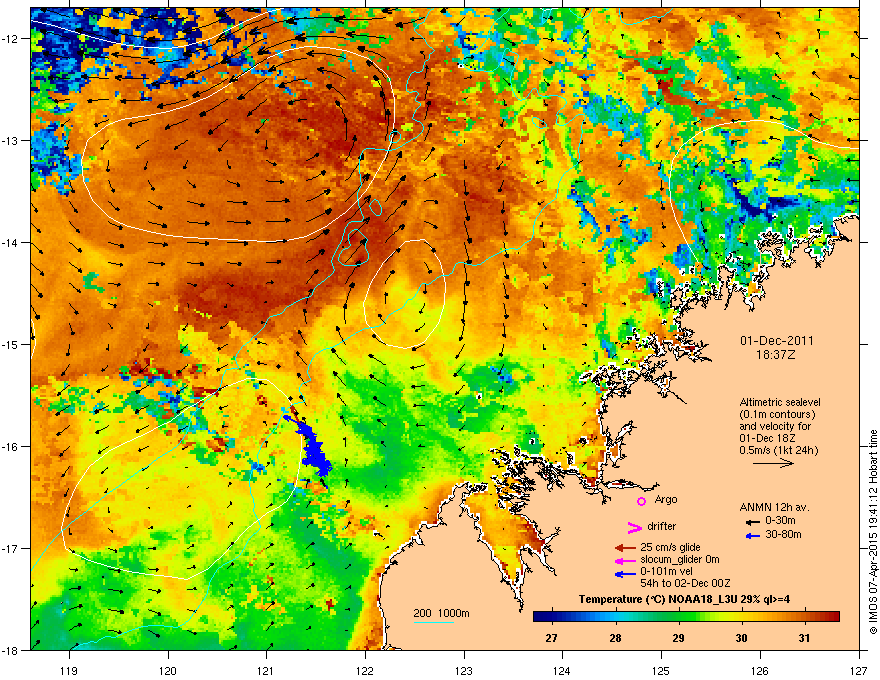Click the 54h to 02-Dec 00Z text
Viewport: 880px width, 680px height.
(x=685, y=583)
